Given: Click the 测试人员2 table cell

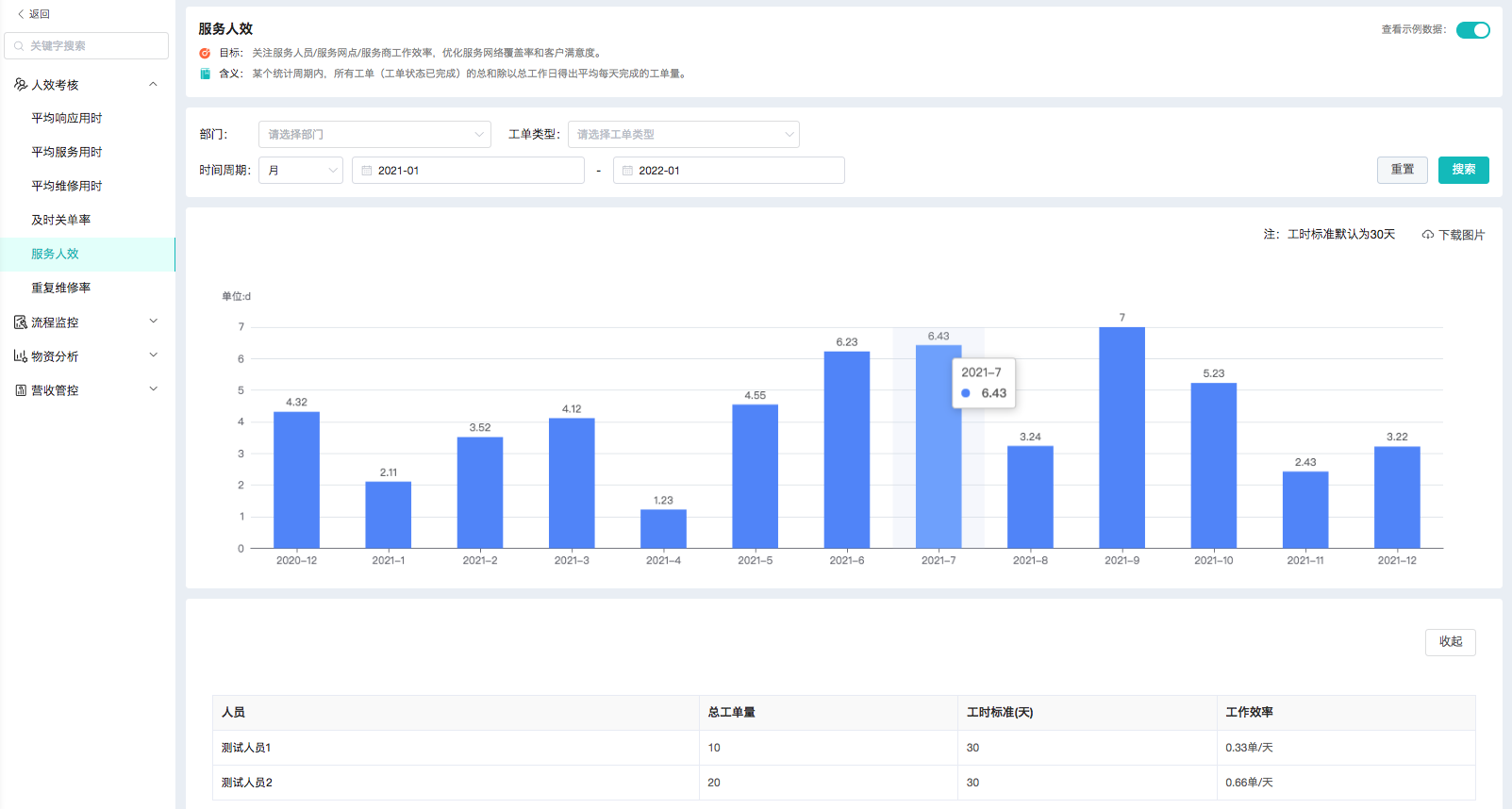Looking at the screenshot, I should point(456,783).
